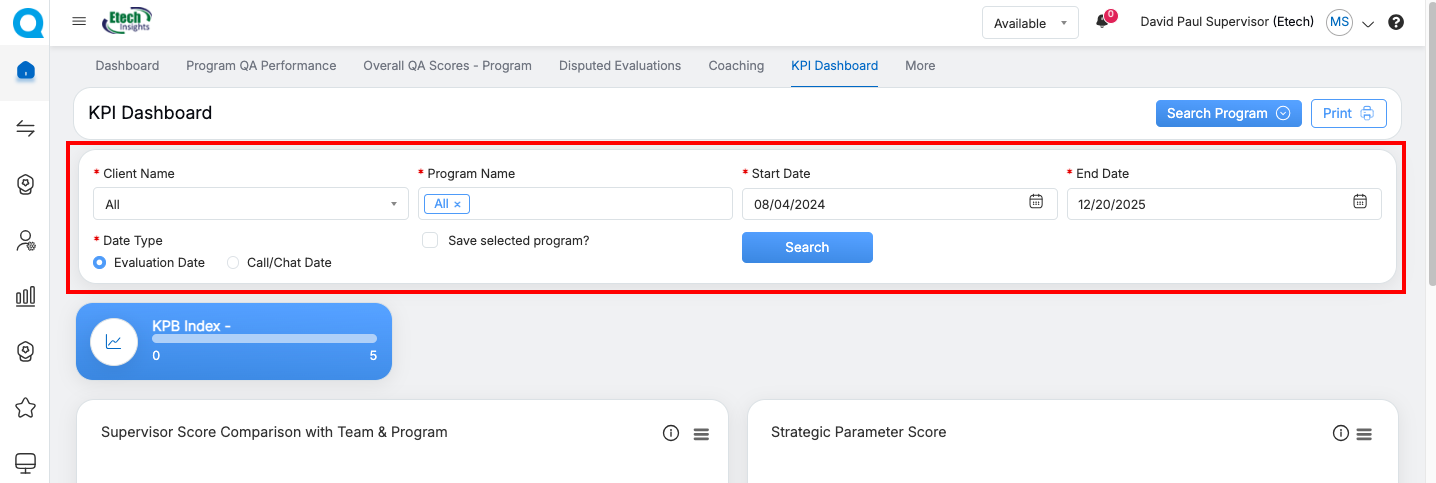The height and width of the screenshot is (483, 1436).
Task: Open the Coaching tab
Action: [736, 66]
